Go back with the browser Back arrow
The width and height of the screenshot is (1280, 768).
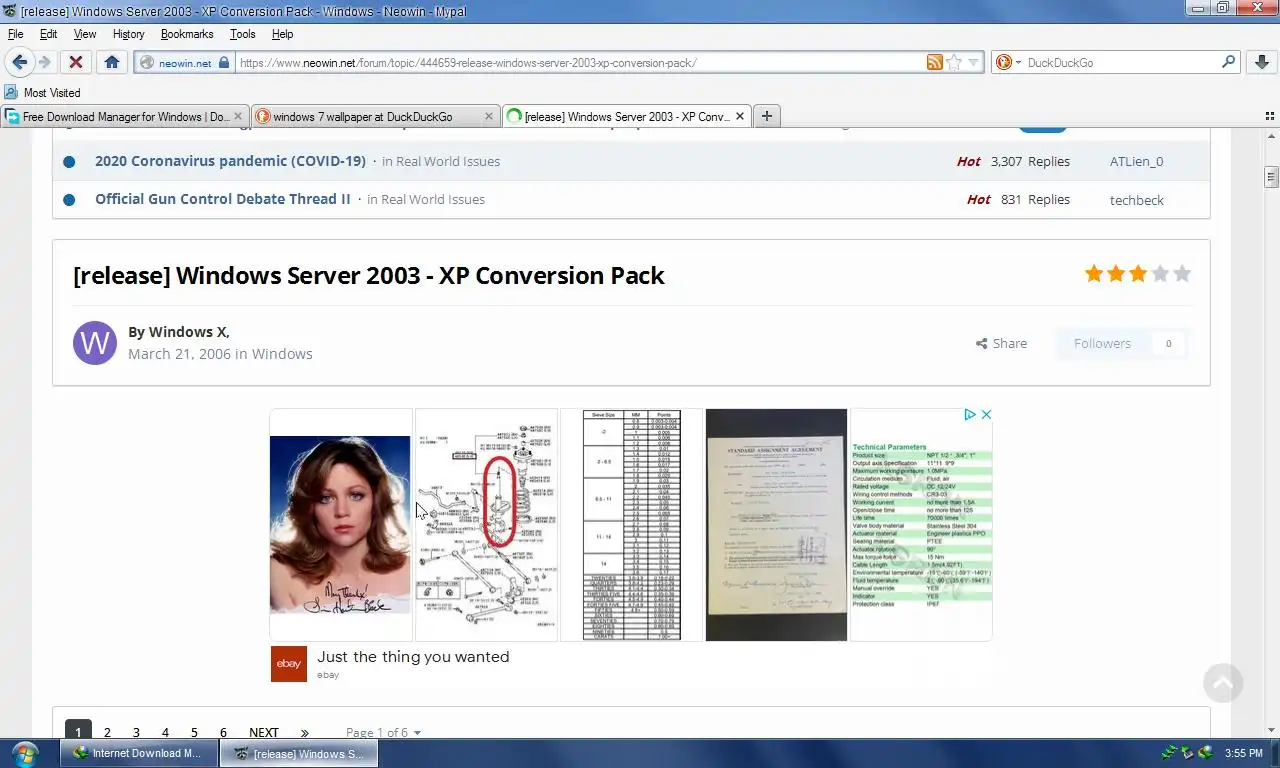point(19,62)
